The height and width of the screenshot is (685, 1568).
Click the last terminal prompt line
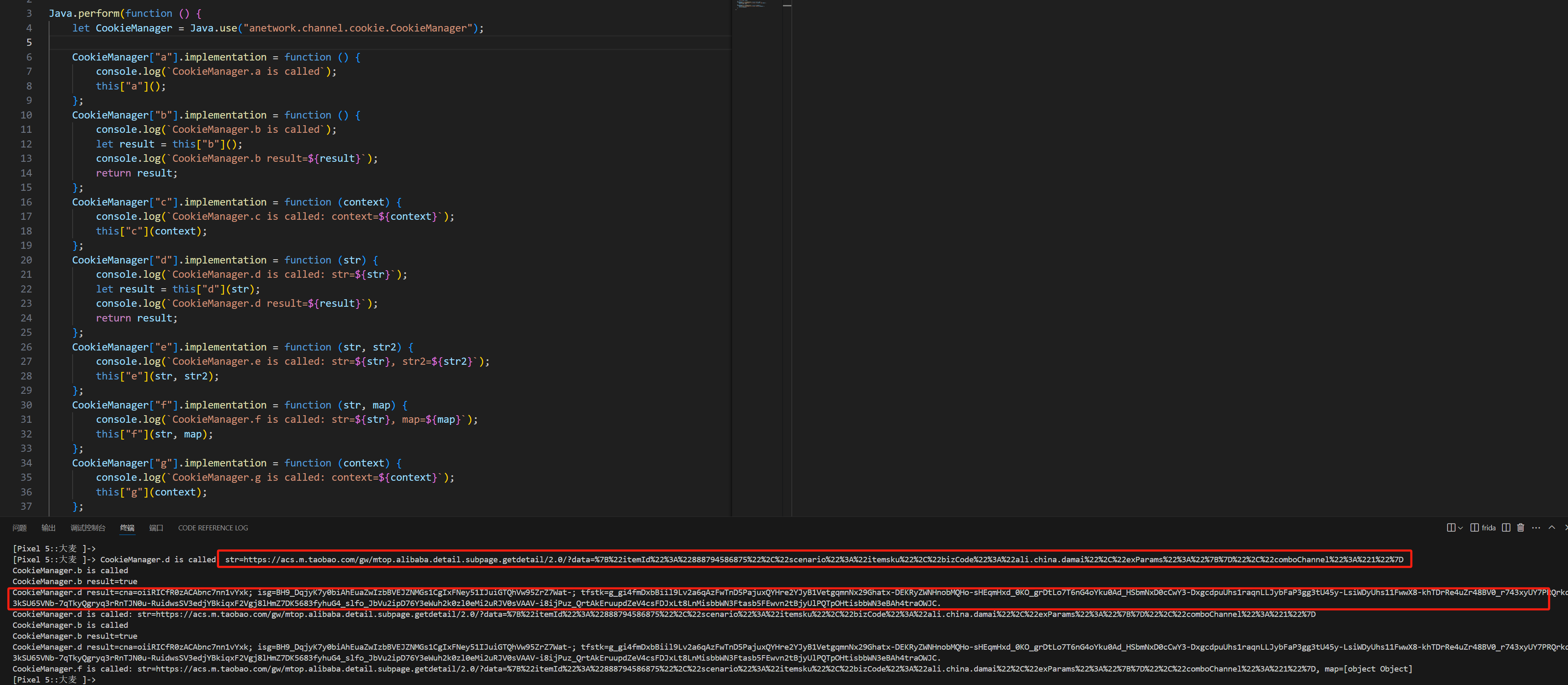(55, 680)
